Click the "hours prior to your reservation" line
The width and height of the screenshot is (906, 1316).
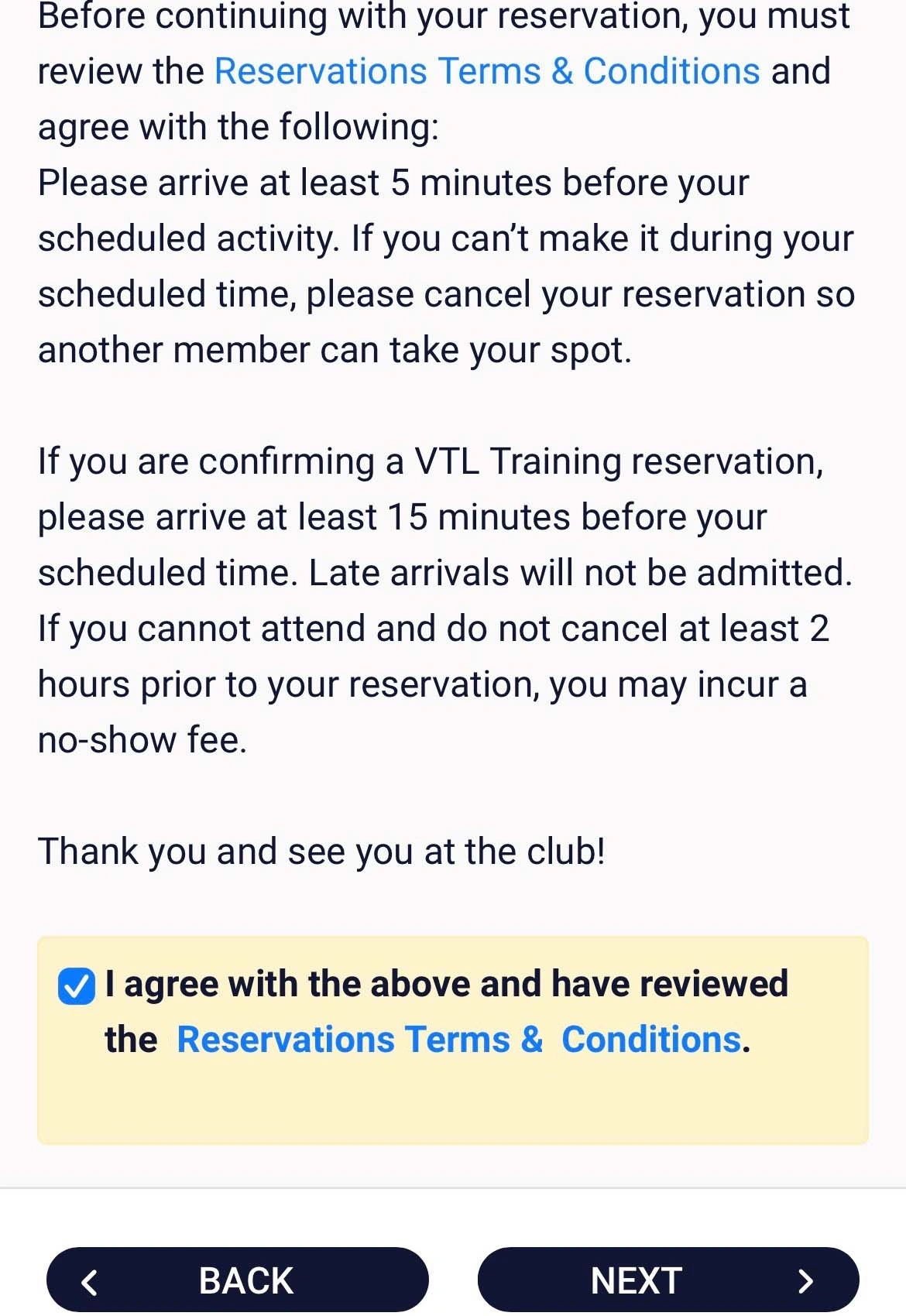[x=422, y=684]
